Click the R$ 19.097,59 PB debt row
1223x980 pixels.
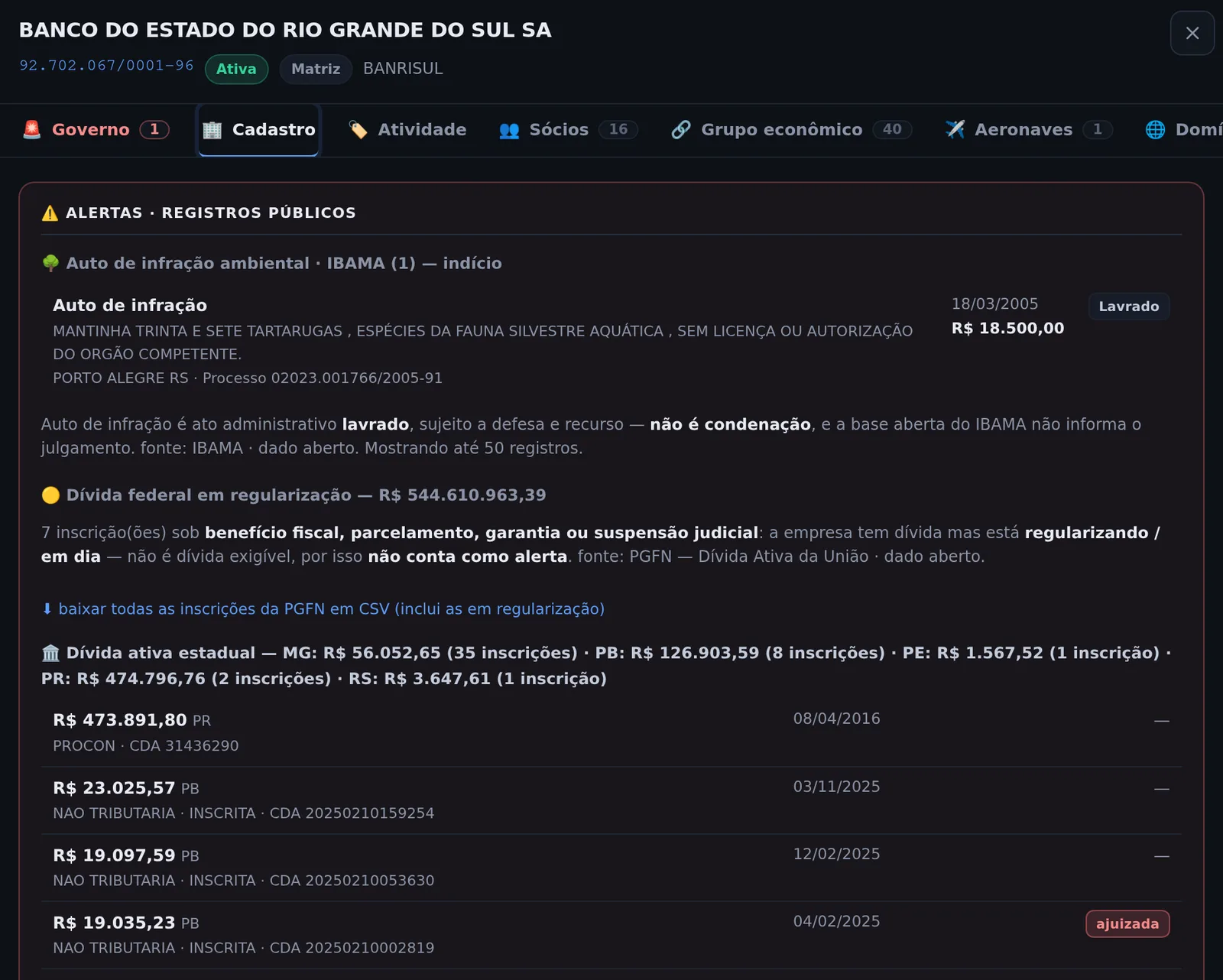611,868
